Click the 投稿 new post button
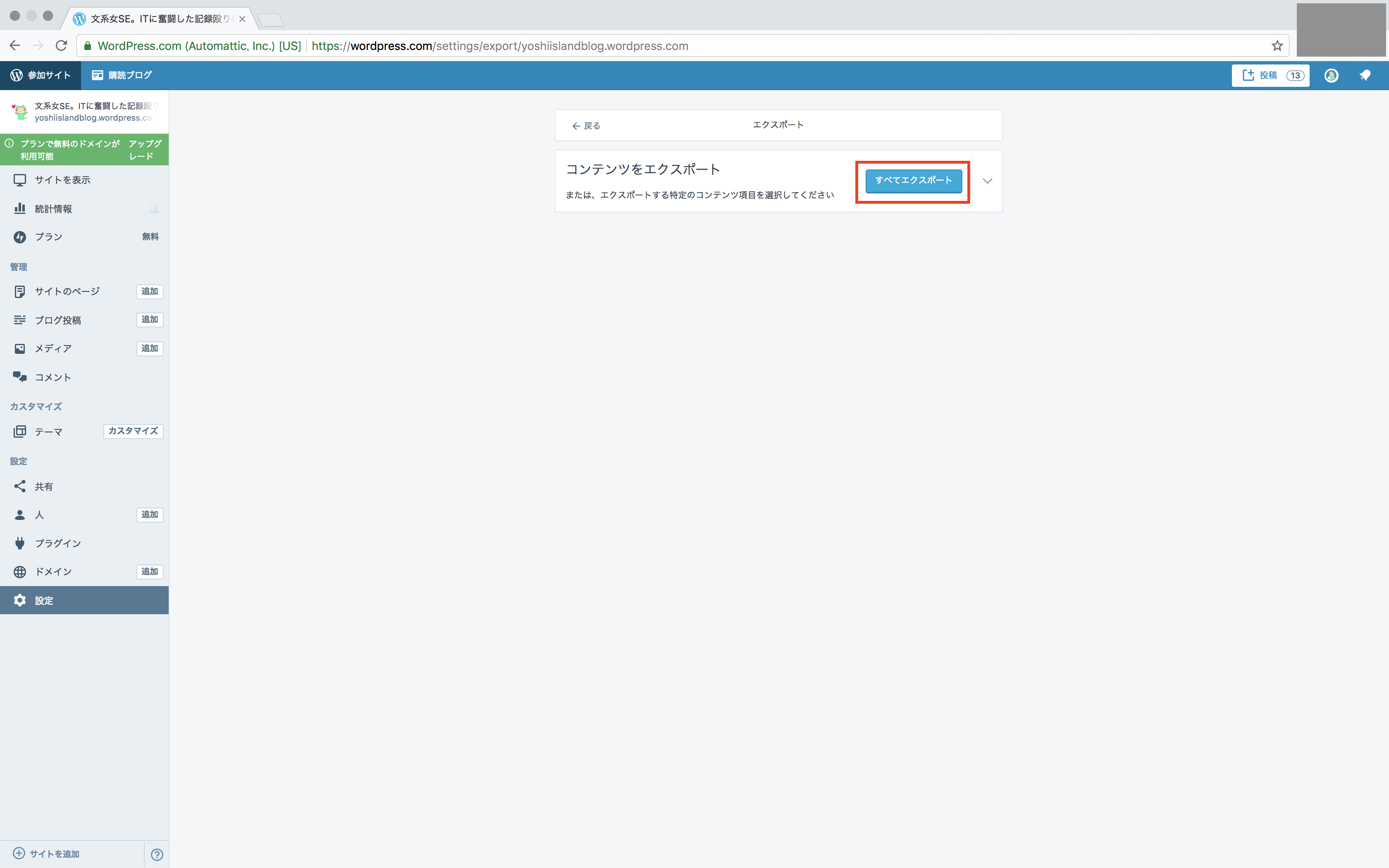 [x=1270, y=75]
